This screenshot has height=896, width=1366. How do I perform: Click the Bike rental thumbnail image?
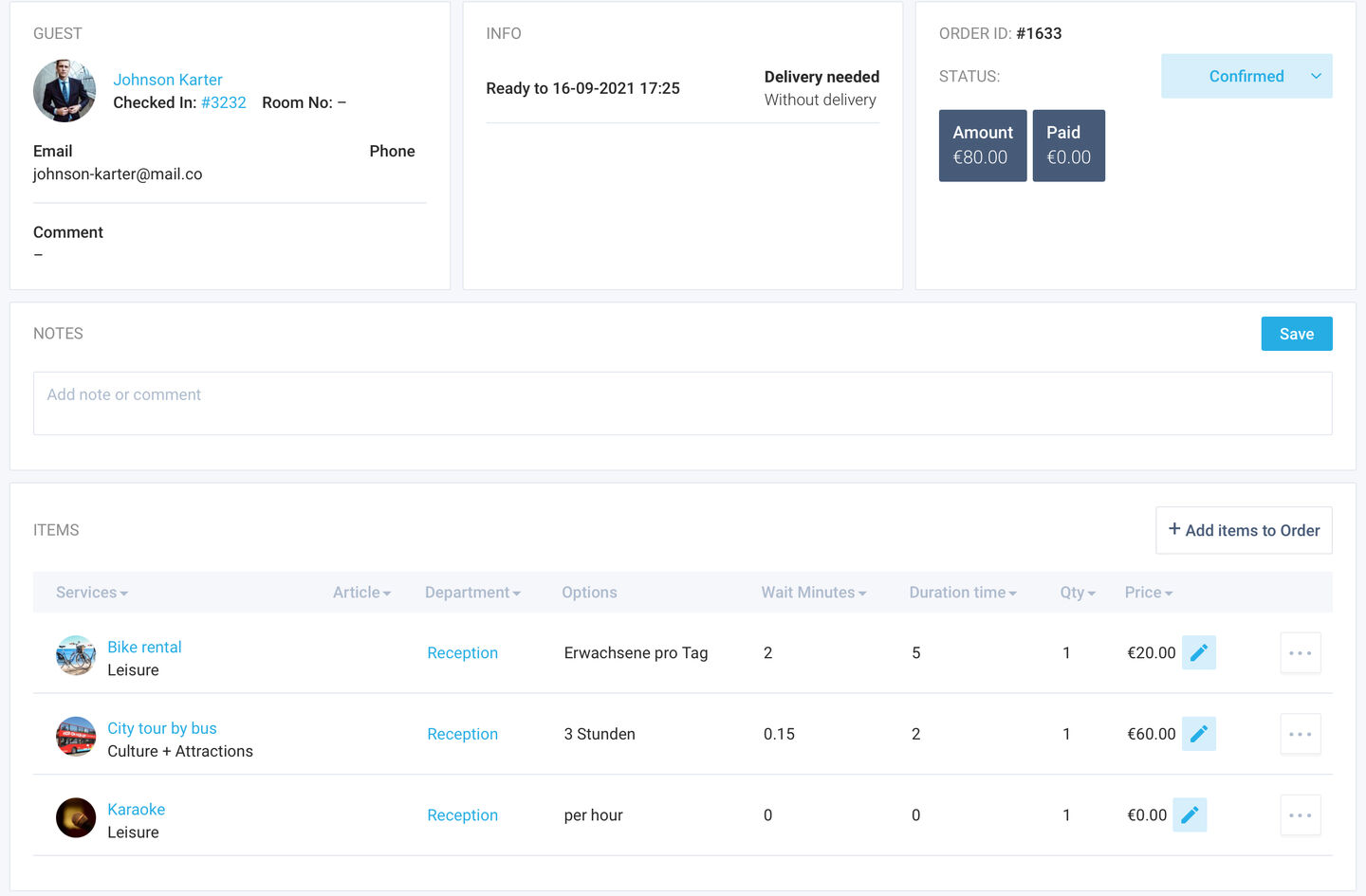tap(76, 655)
